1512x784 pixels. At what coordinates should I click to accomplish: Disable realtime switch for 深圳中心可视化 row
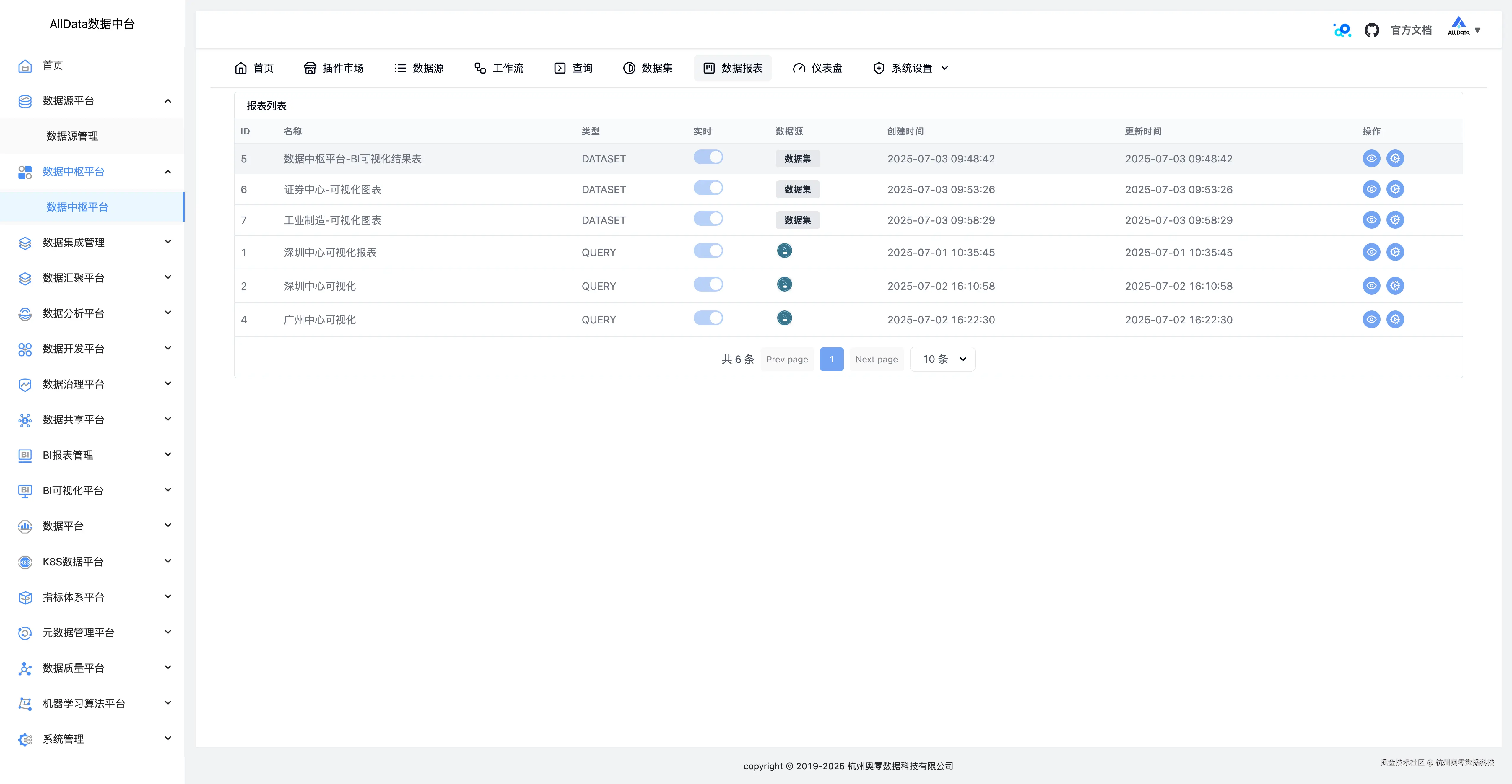tap(708, 284)
